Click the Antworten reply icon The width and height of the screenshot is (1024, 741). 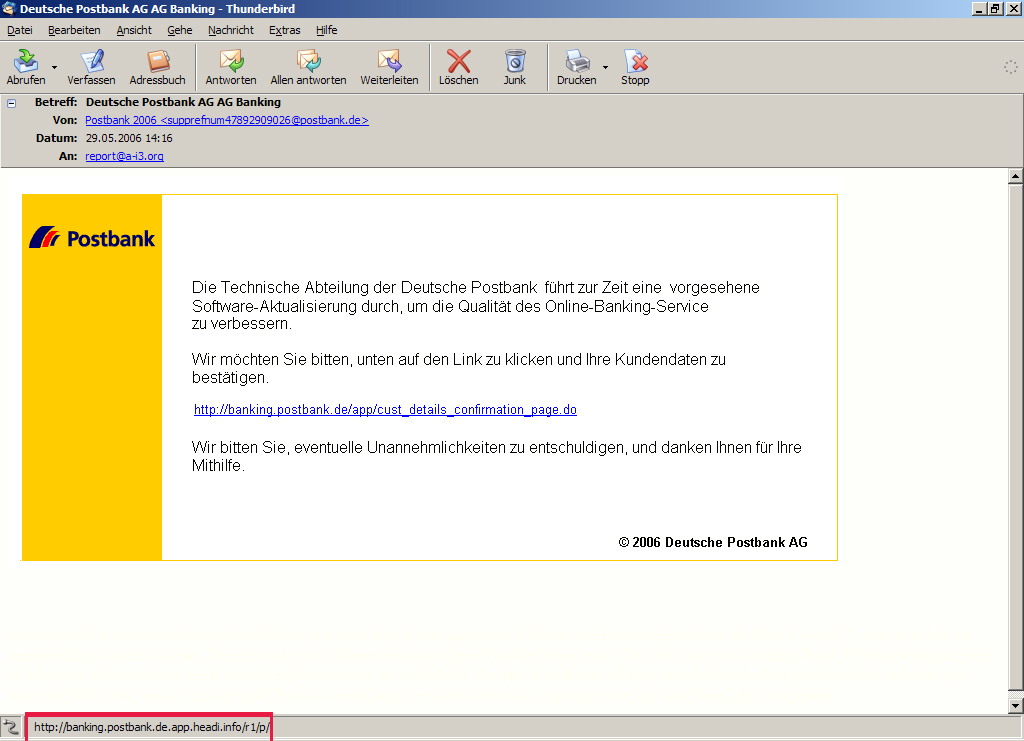pos(231,61)
